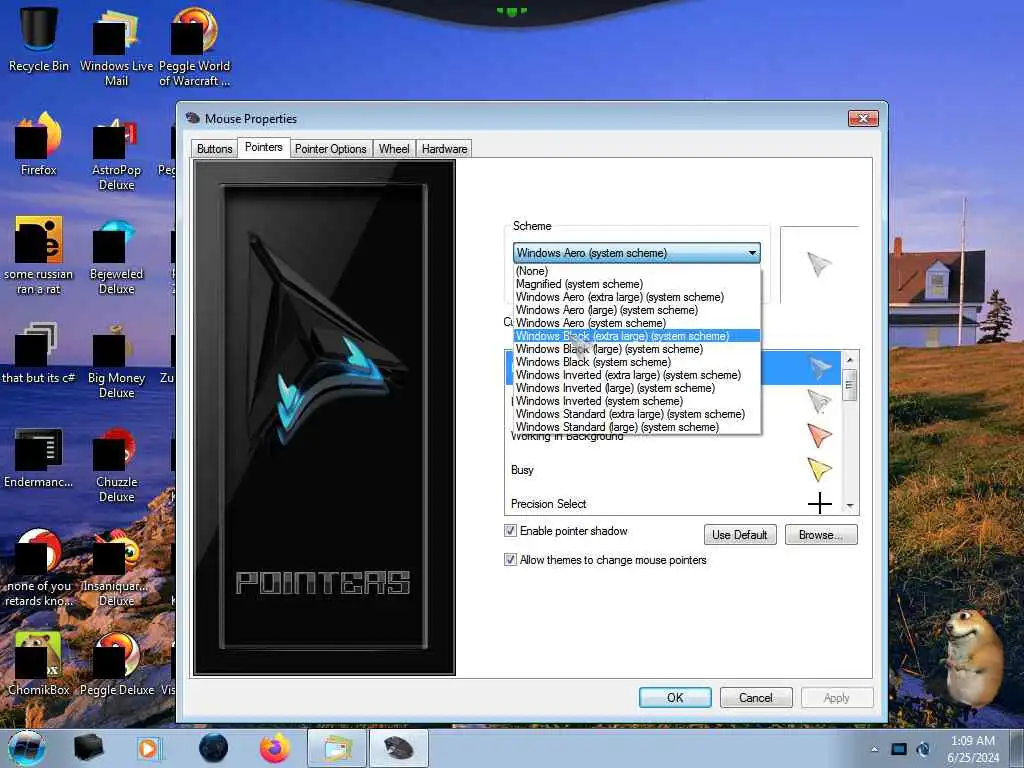This screenshot has height=768, width=1024.
Task: Pick Windows Black (extra large) scheme
Action: 637,336
